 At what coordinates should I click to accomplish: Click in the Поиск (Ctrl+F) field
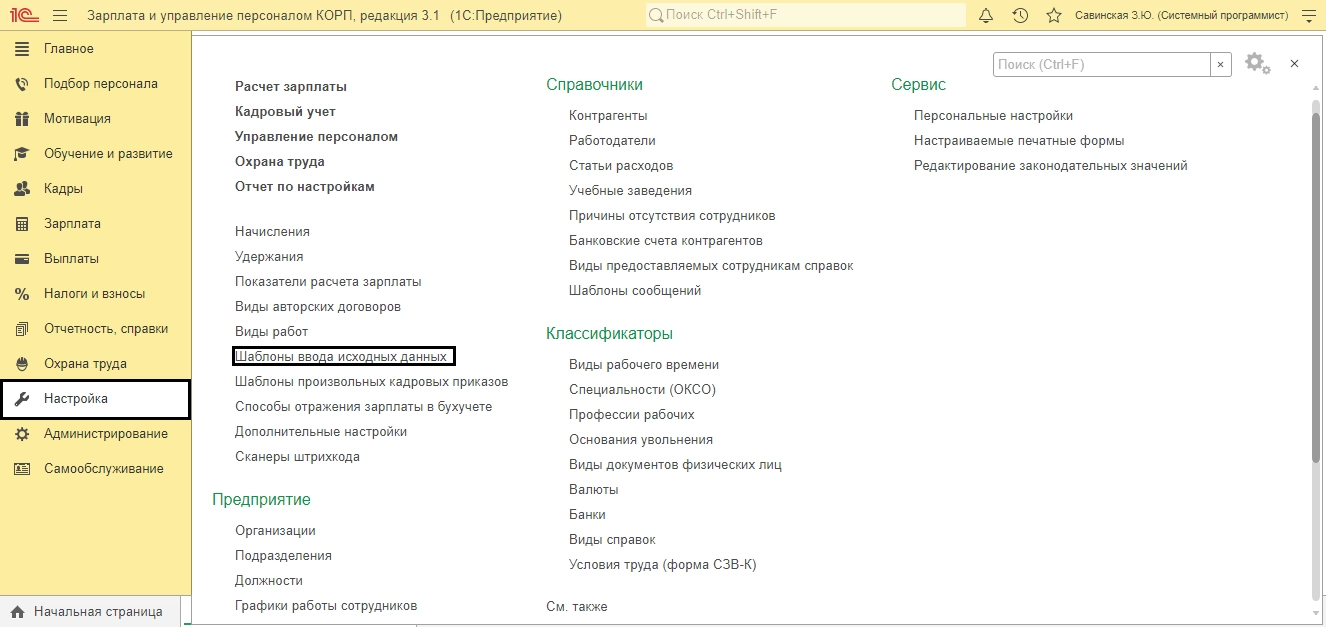tap(1102, 64)
